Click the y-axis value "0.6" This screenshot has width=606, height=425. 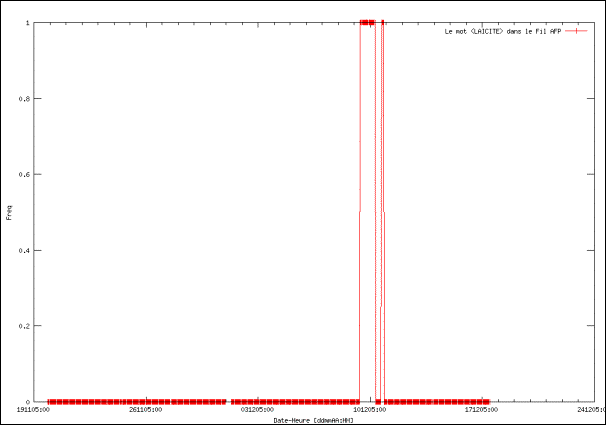[24, 174]
